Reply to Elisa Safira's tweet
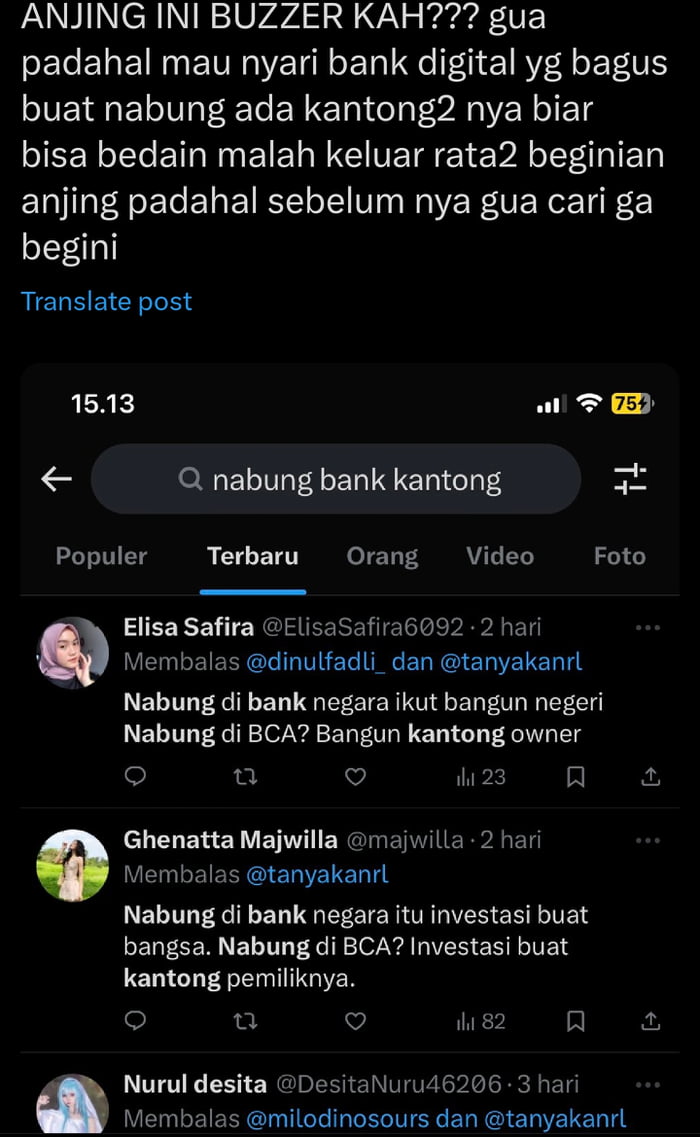This screenshot has width=700, height=1137. click(135, 775)
